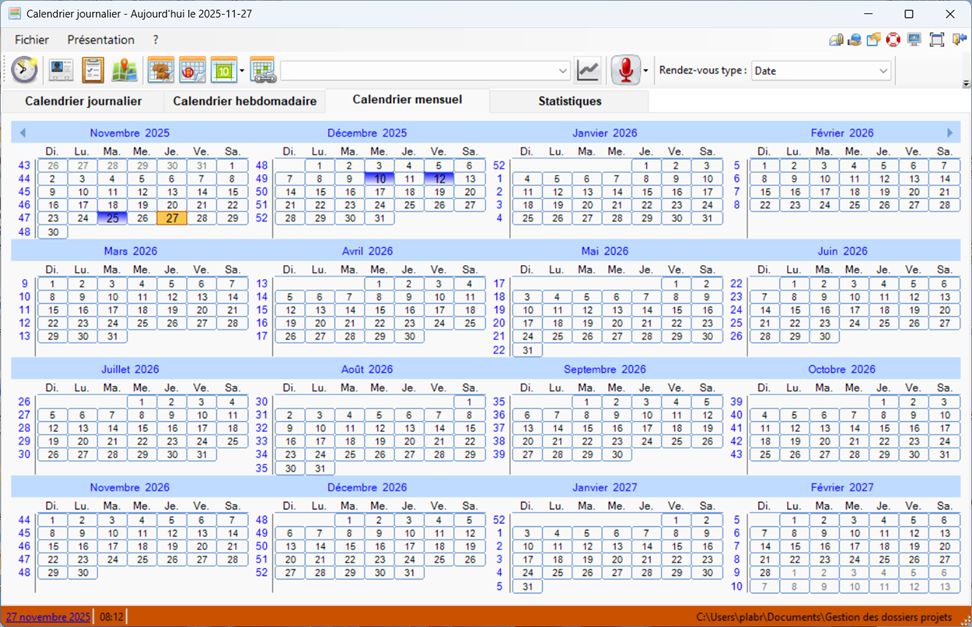Click the red microphone recording button
The image size is (972, 627).
tap(625, 70)
